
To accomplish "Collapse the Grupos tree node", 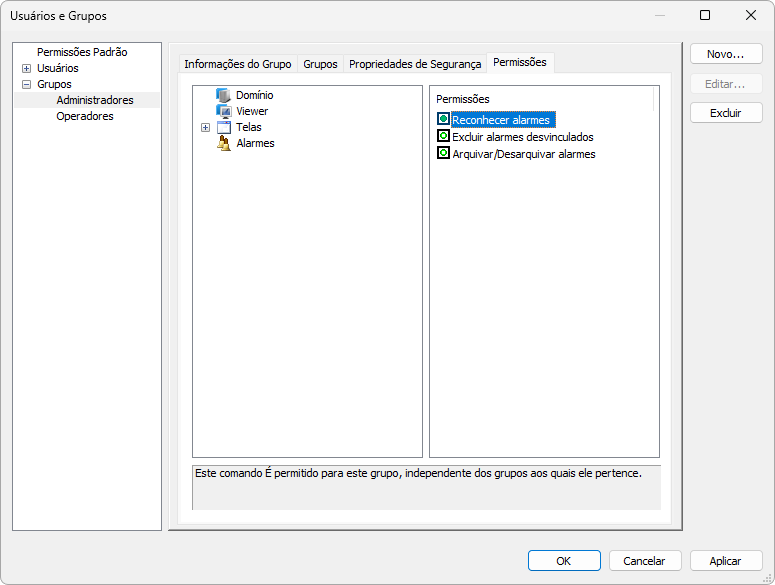I will 26,85.
